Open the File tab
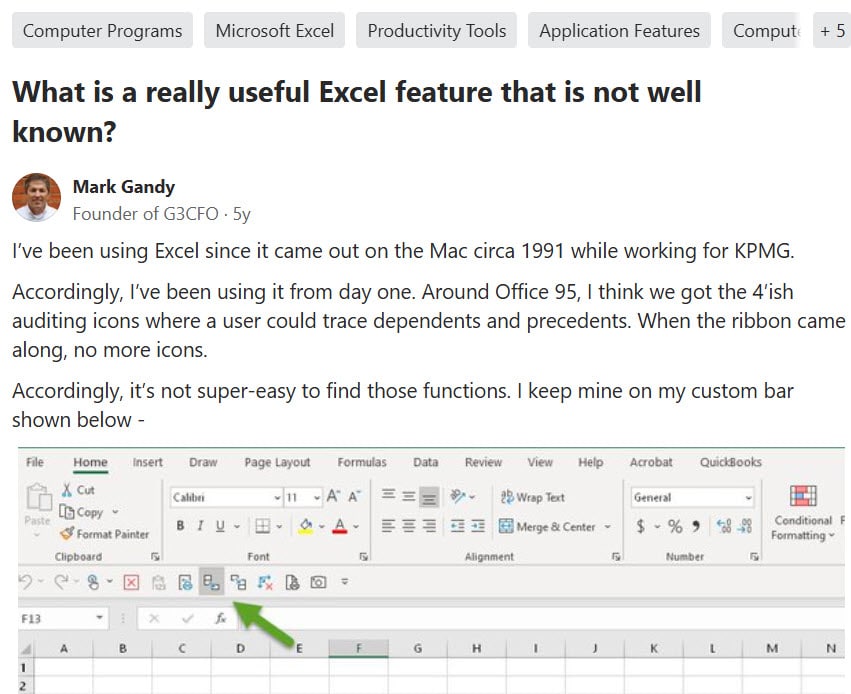Viewport: 851px width, 694px height. click(34, 462)
